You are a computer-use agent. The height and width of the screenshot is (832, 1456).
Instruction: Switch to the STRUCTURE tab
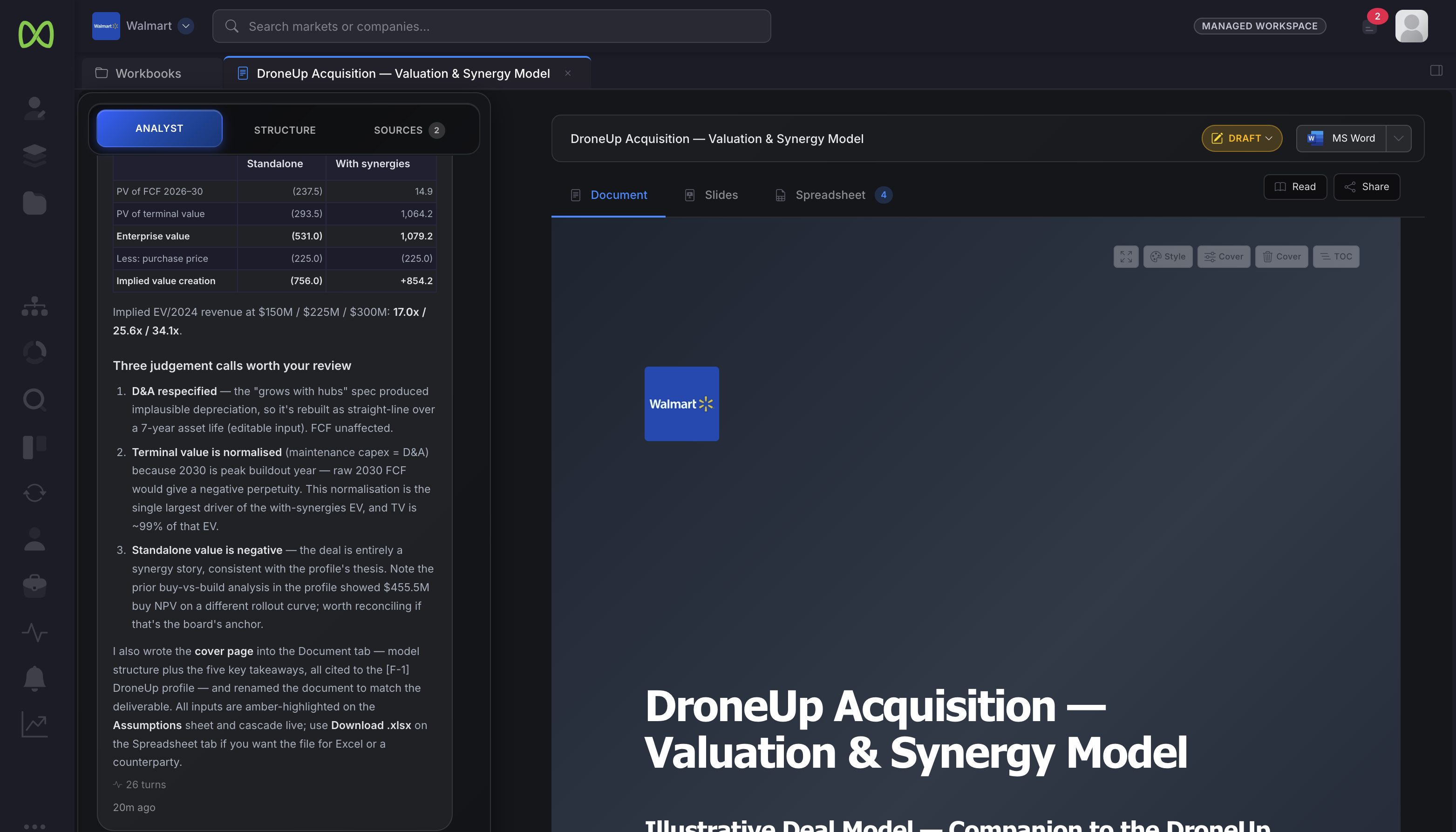[x=285, y=130]
